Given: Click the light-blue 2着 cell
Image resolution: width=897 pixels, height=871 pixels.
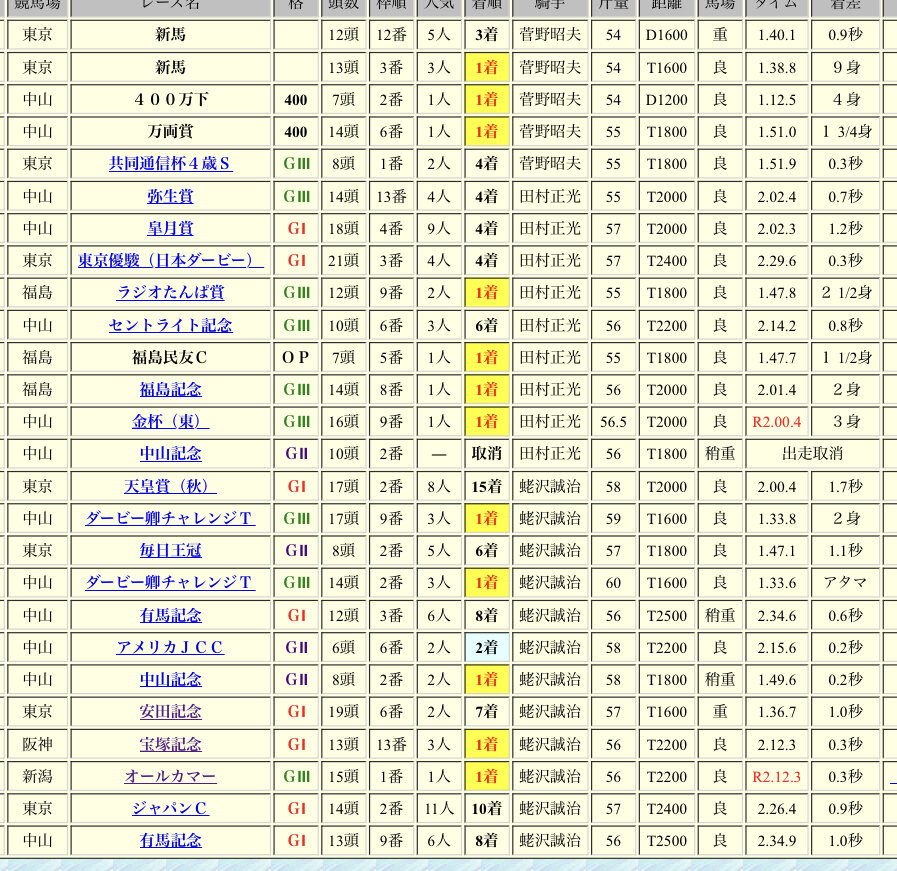Looking at the screenshot, I should pos(487,647).
